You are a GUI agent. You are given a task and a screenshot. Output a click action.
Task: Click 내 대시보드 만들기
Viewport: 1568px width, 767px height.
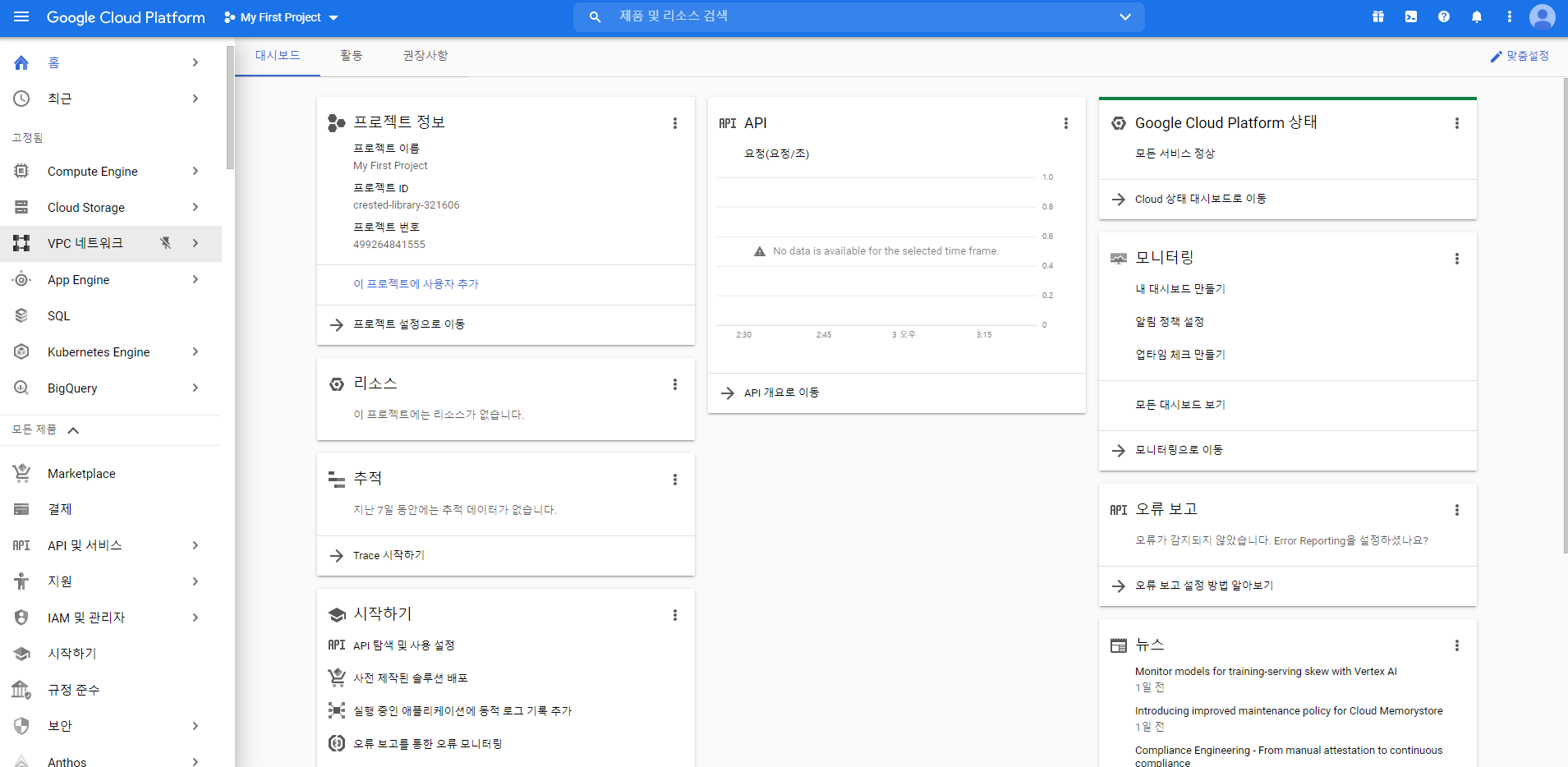point(1180,289)
